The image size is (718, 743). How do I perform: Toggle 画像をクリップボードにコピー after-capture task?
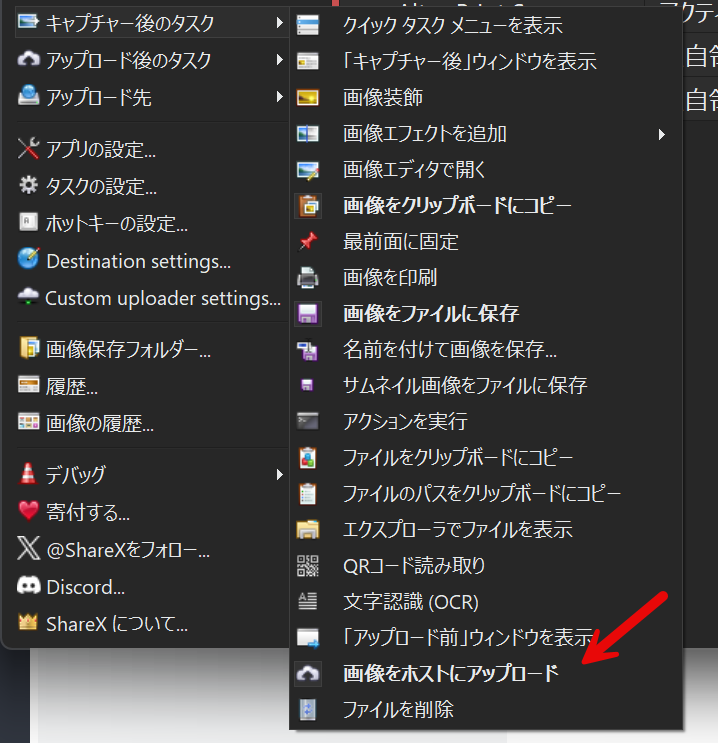(457, 206)
